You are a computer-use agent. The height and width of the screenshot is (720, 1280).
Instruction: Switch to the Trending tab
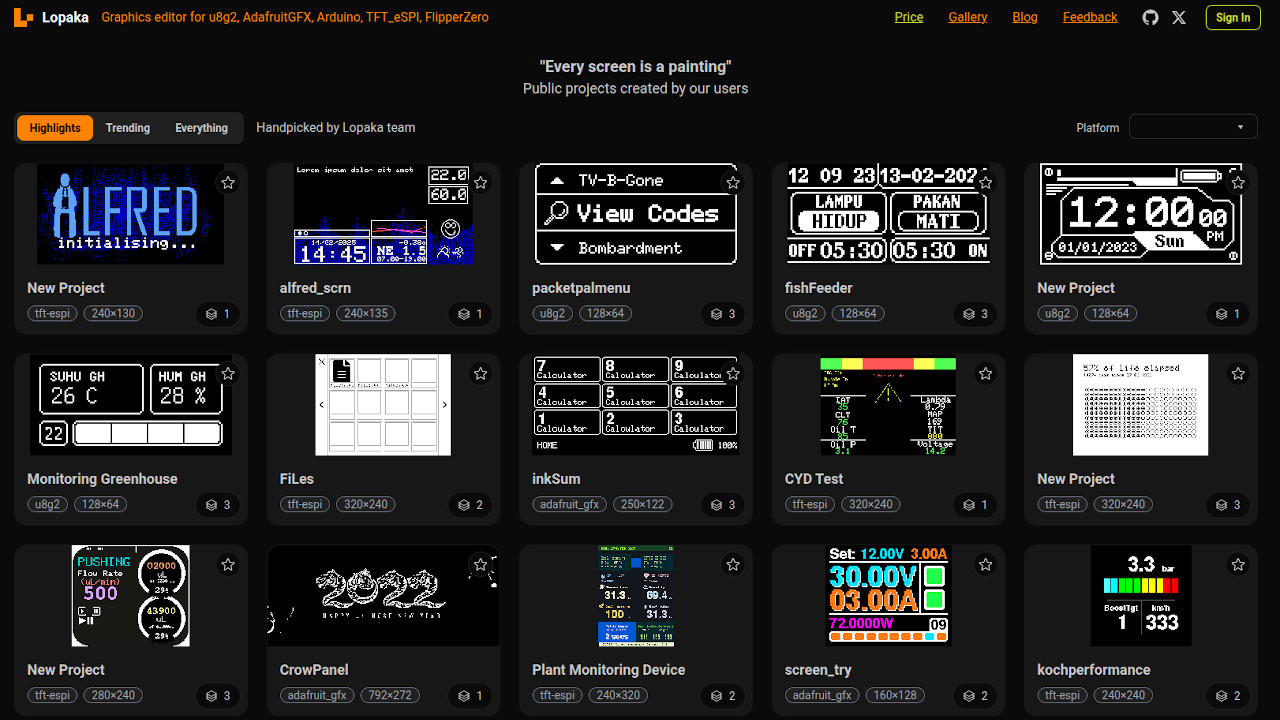click(x=128, y=128)
